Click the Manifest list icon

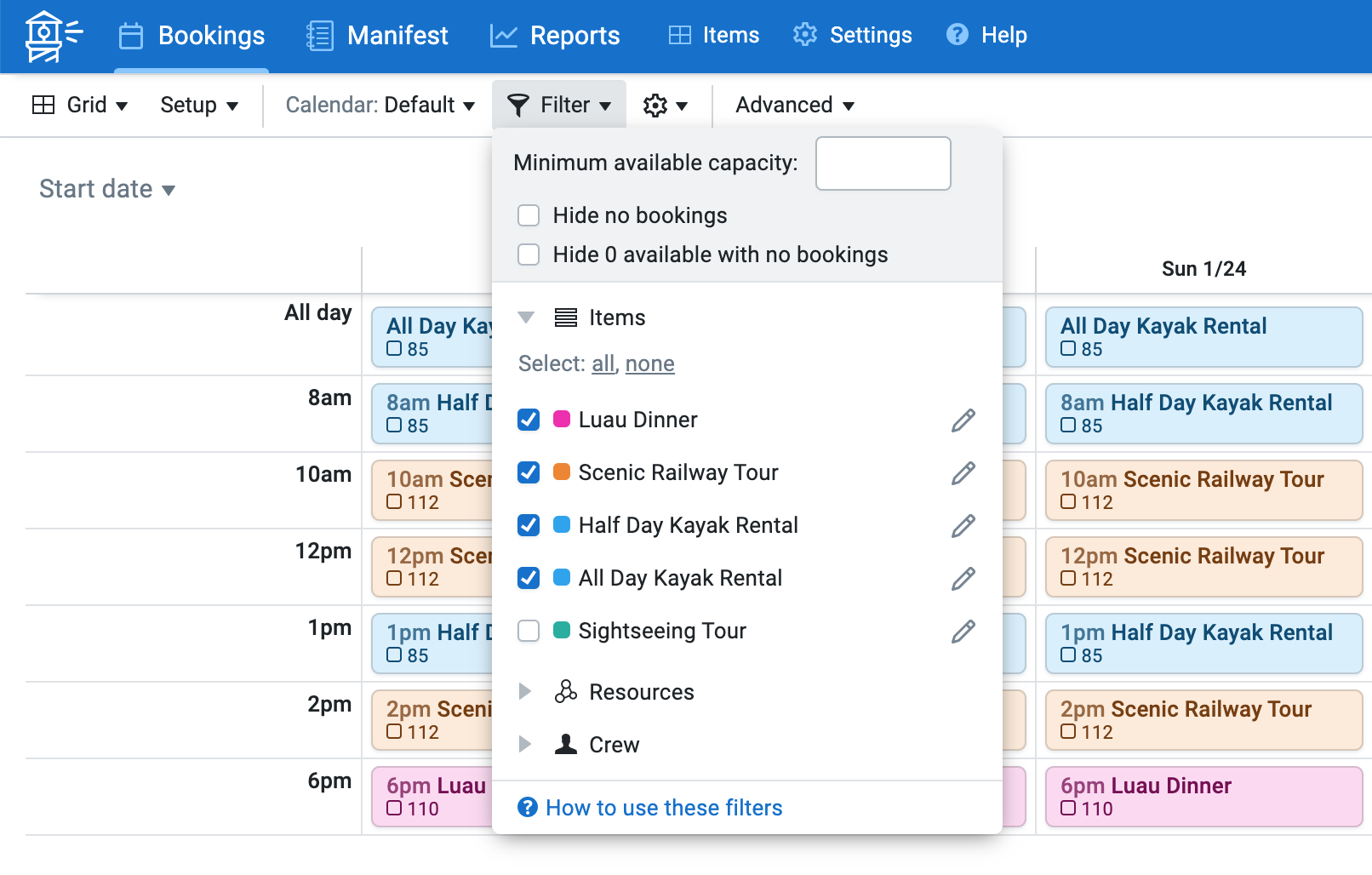pyautogui.click(x=320, y=36)
